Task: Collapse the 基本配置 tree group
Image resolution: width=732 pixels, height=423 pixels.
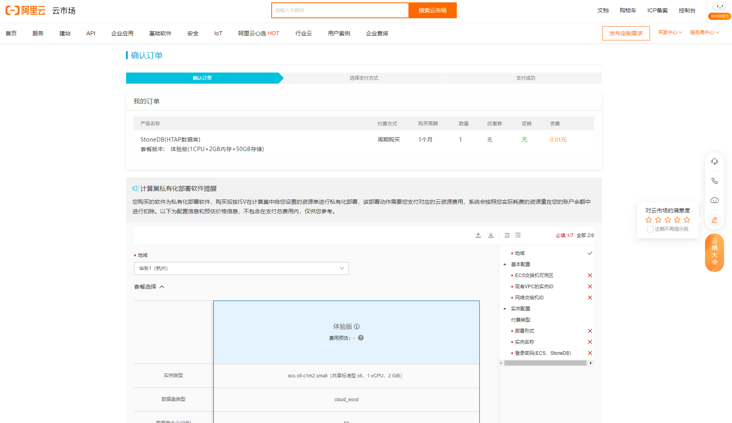Action: click(505, 265)
